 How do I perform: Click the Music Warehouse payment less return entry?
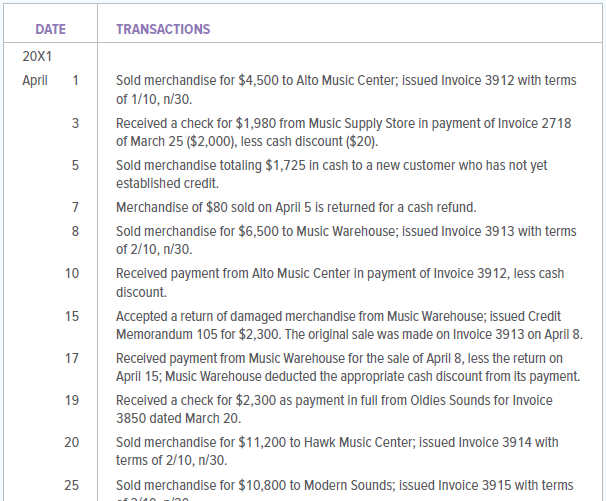[x=348, y=366]
